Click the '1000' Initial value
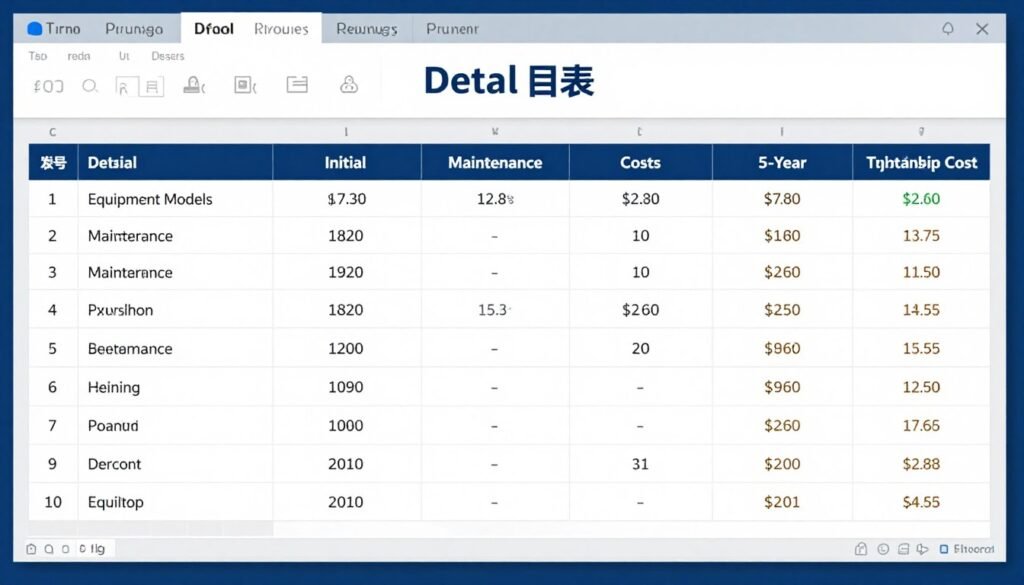Viewport: 1024px width, 585px height. click(x=345, y=426)
